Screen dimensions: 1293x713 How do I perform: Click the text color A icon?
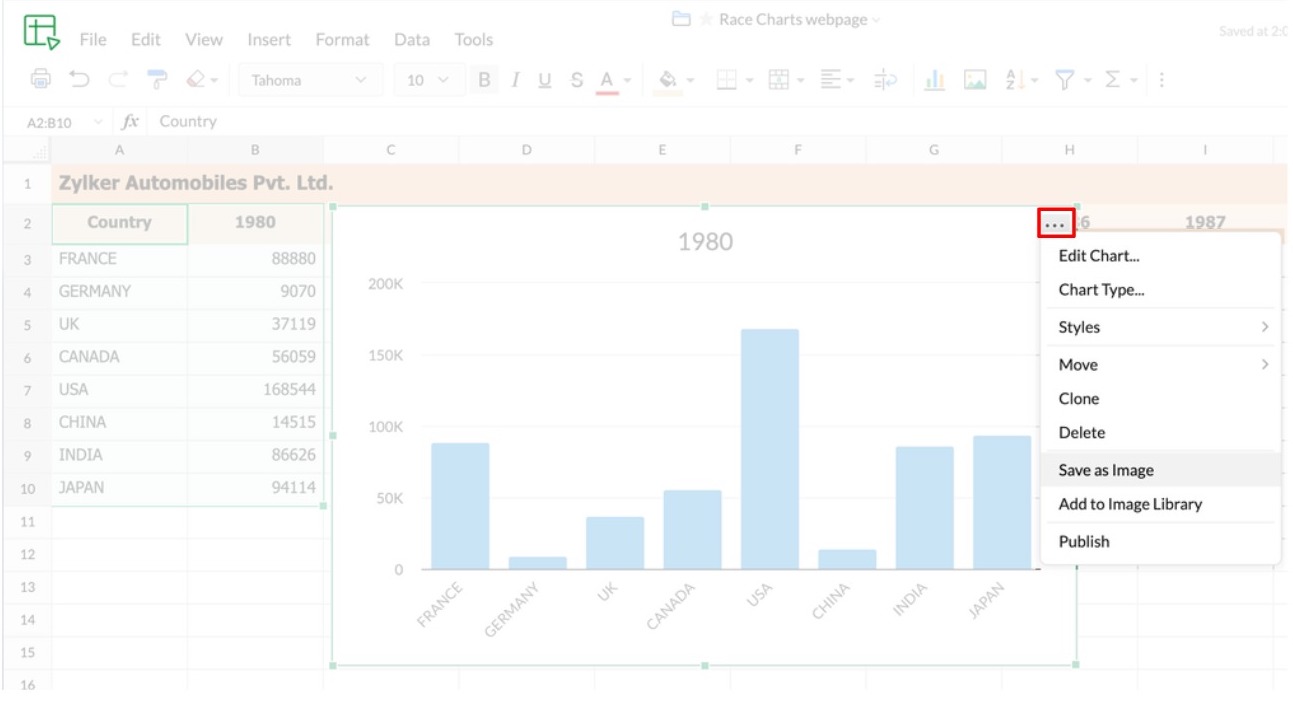(x=608, y=80)
